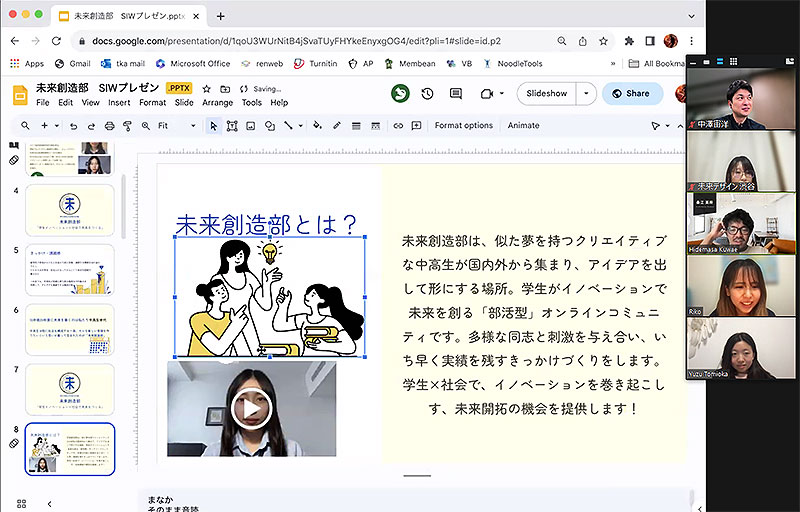Open the comments panel icon
The image size is (800, 512).
point(456,93)
